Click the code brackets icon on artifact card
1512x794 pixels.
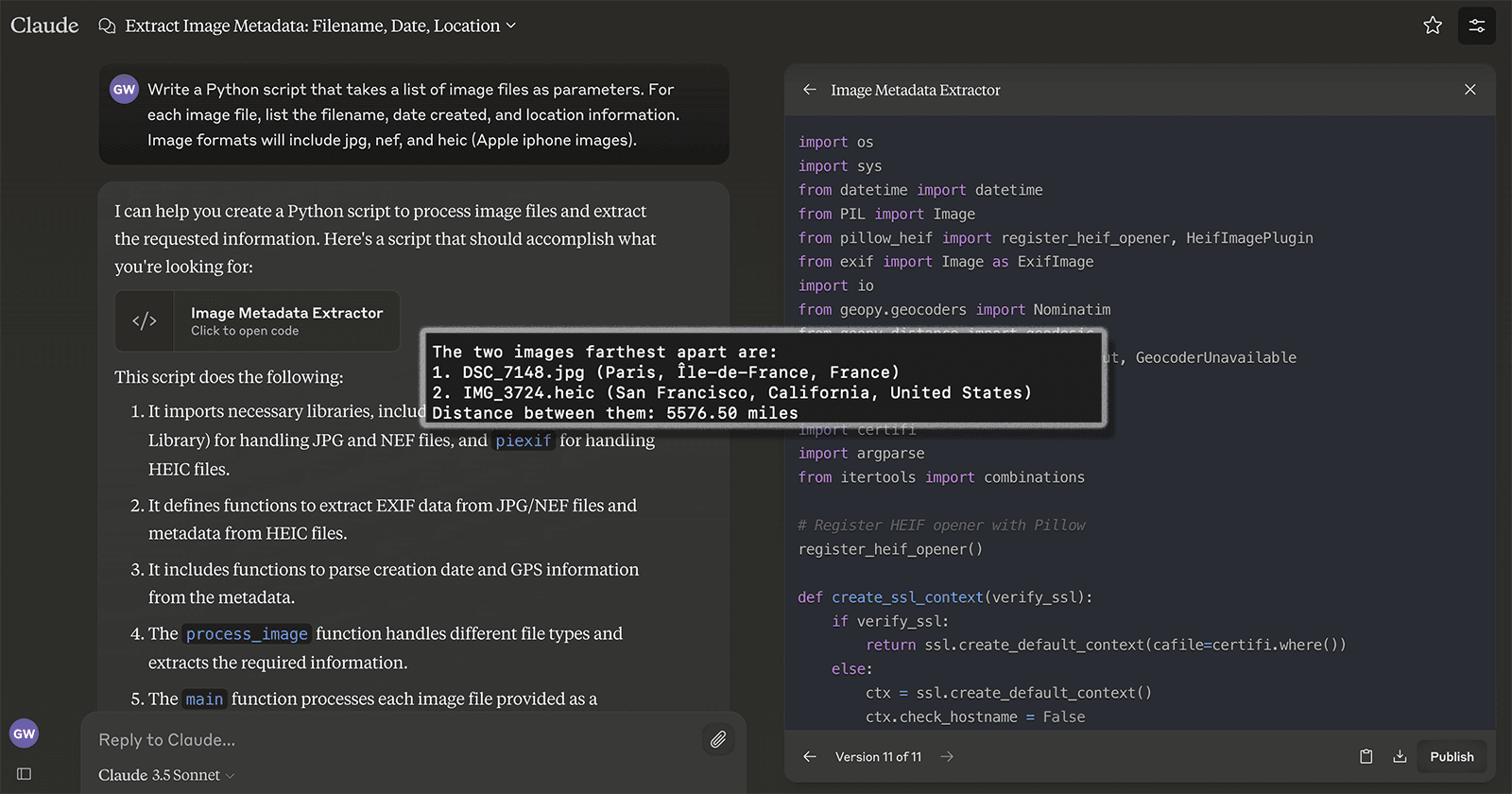pyautogui.click(x=145, y=321)
